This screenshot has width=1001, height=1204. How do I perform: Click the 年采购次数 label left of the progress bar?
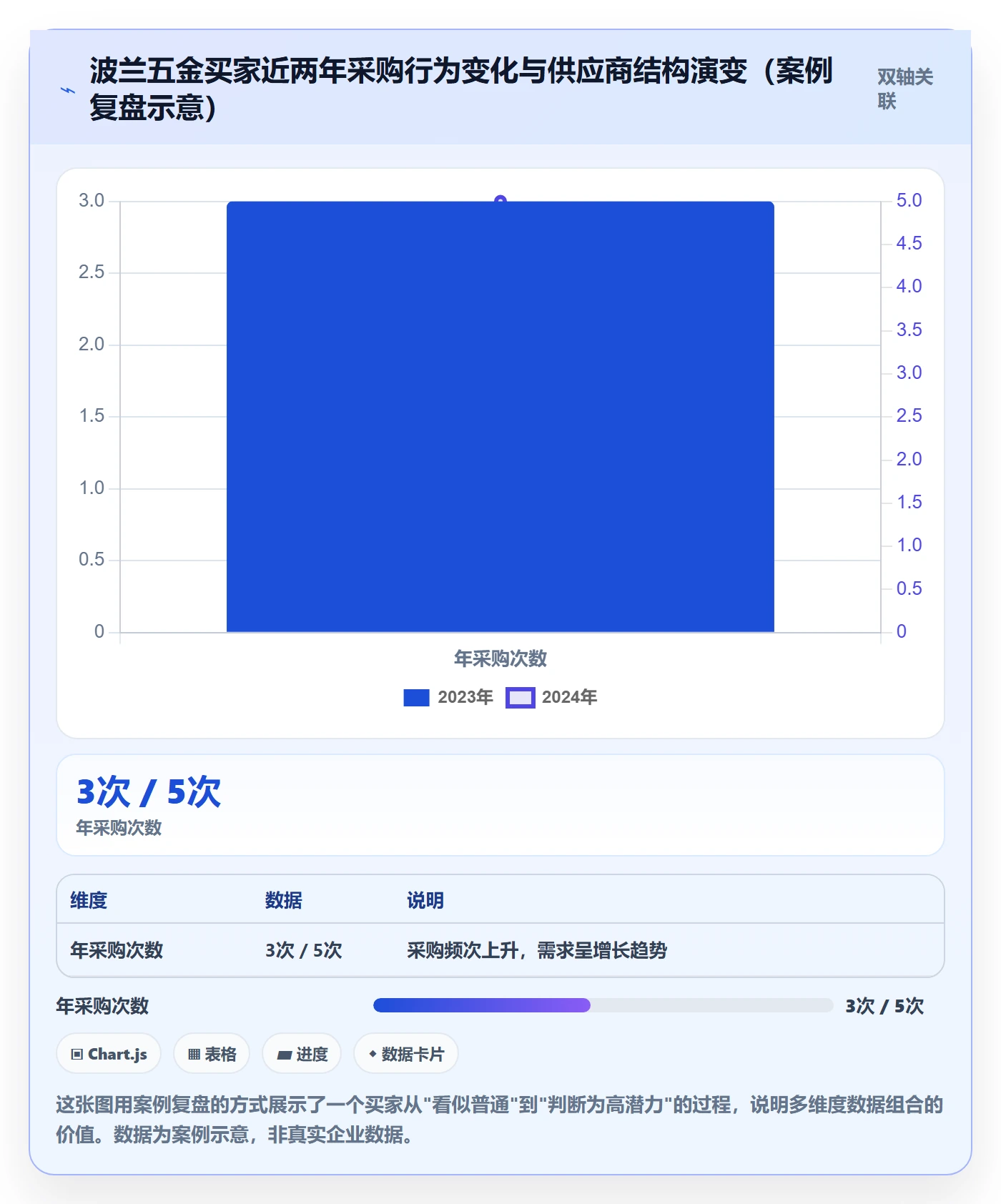(102, 1006)
